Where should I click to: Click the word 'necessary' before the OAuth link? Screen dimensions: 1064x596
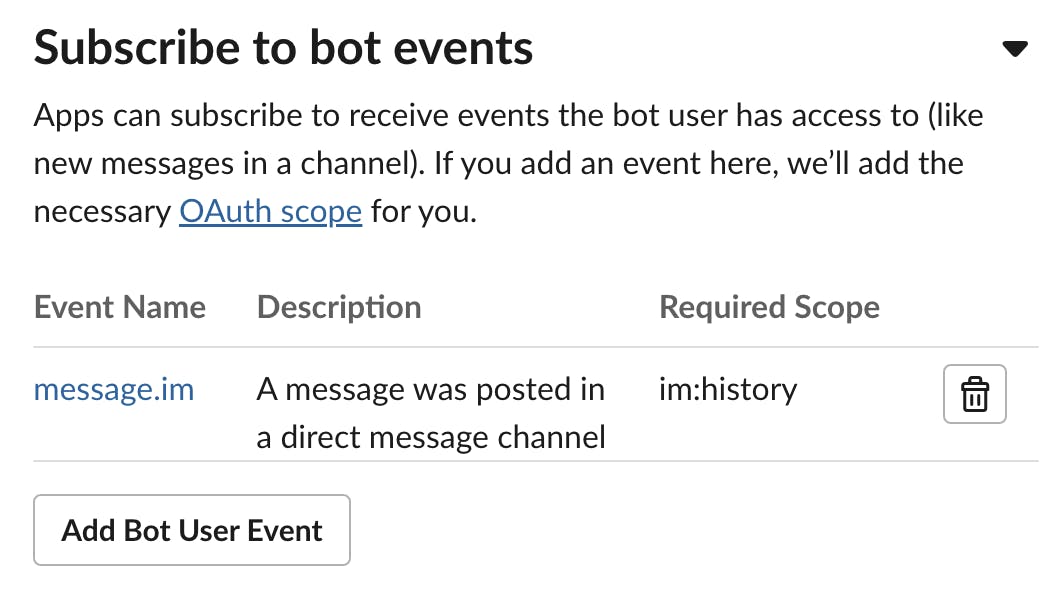102,213
